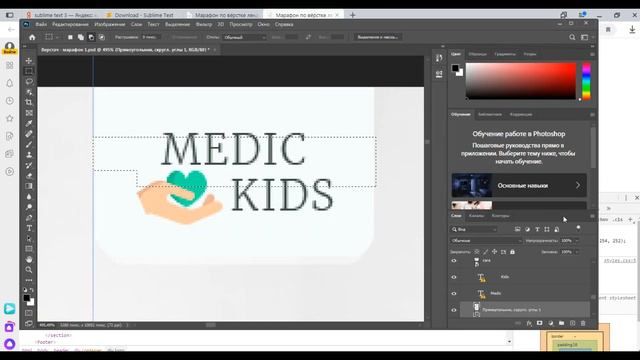640x360 pixels.
Task: Open a new browser tab
Action: pos(353,15)
